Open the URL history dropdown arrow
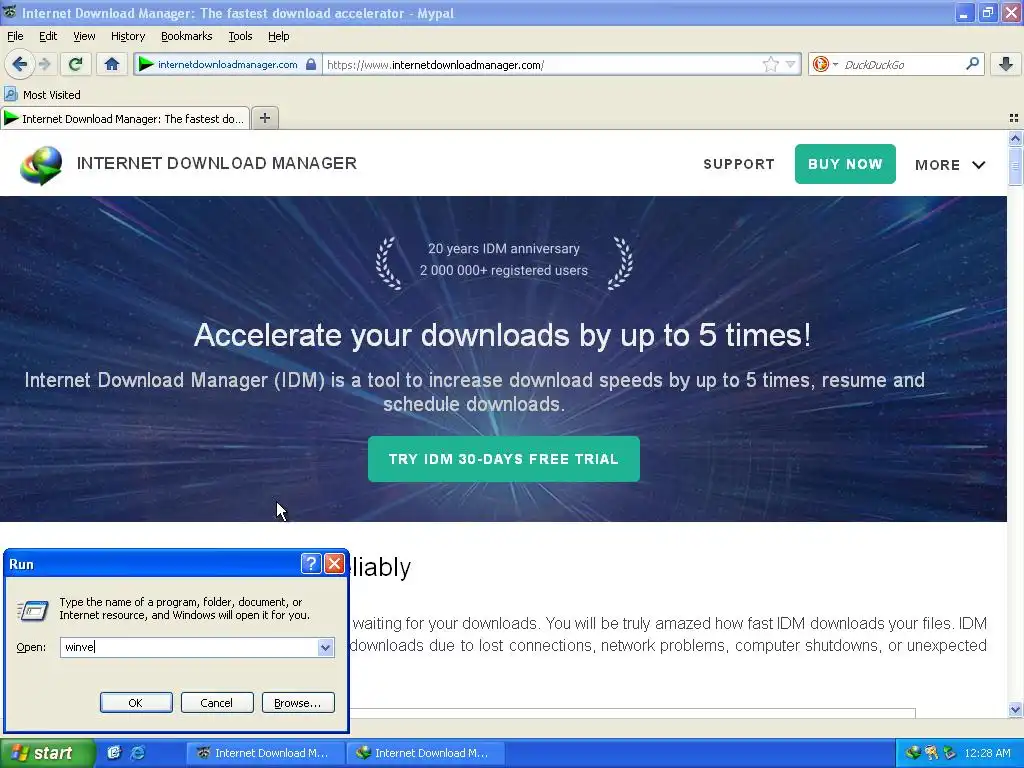This screenshot has width=1024, height=768. (791, 64)
